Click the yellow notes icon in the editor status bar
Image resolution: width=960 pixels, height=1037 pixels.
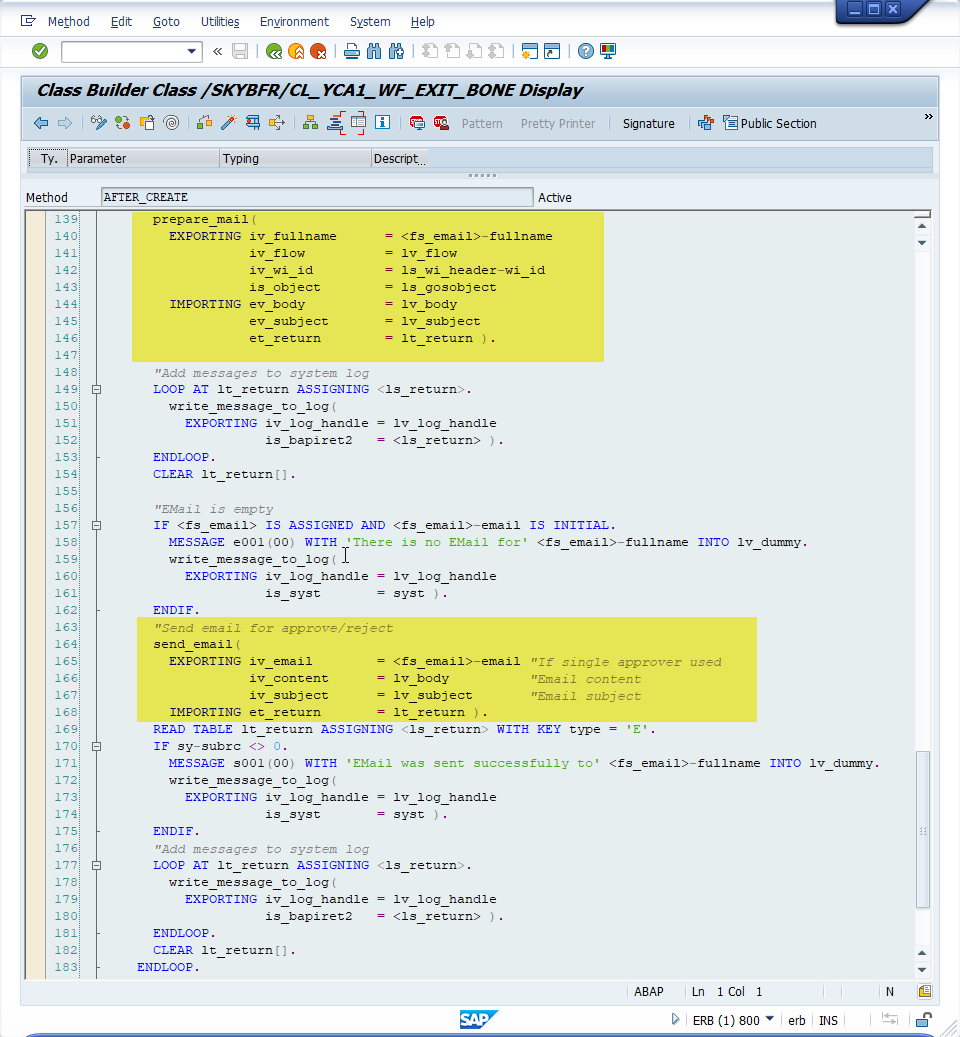point(925,991)
